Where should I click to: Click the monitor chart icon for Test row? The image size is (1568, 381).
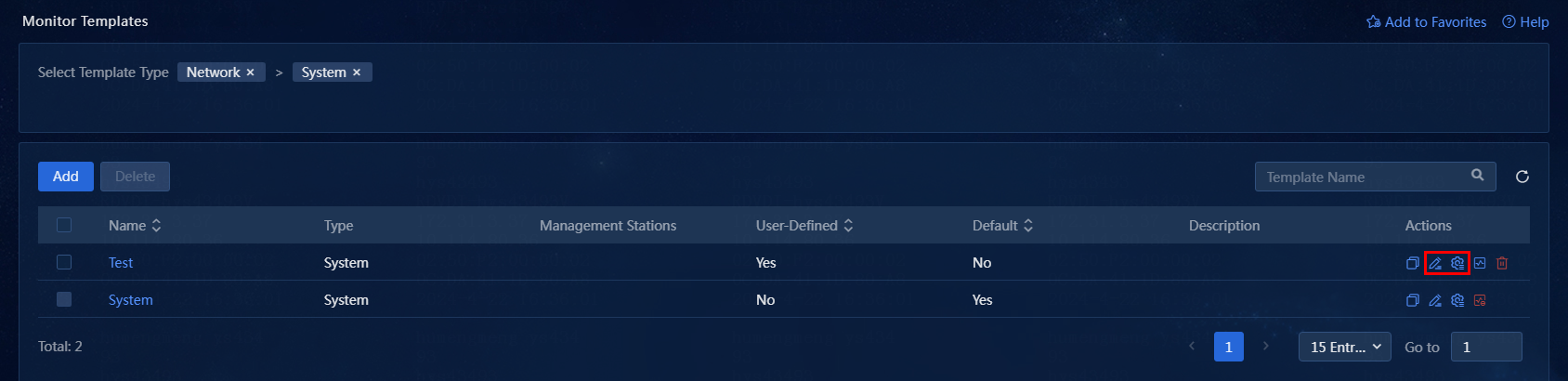click(x=1480, y=263)
